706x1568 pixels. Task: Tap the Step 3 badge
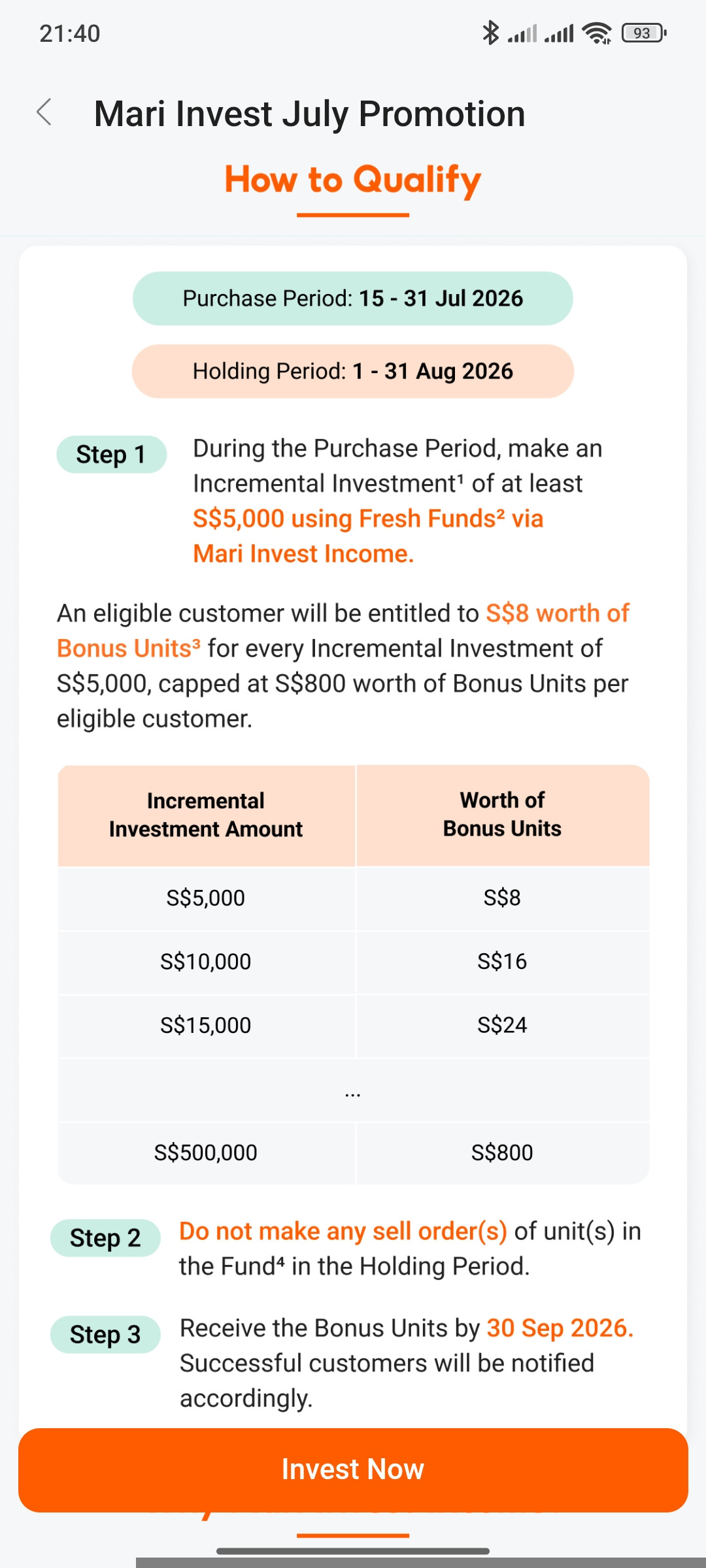pyautogui.click(x=105, y=1335)
